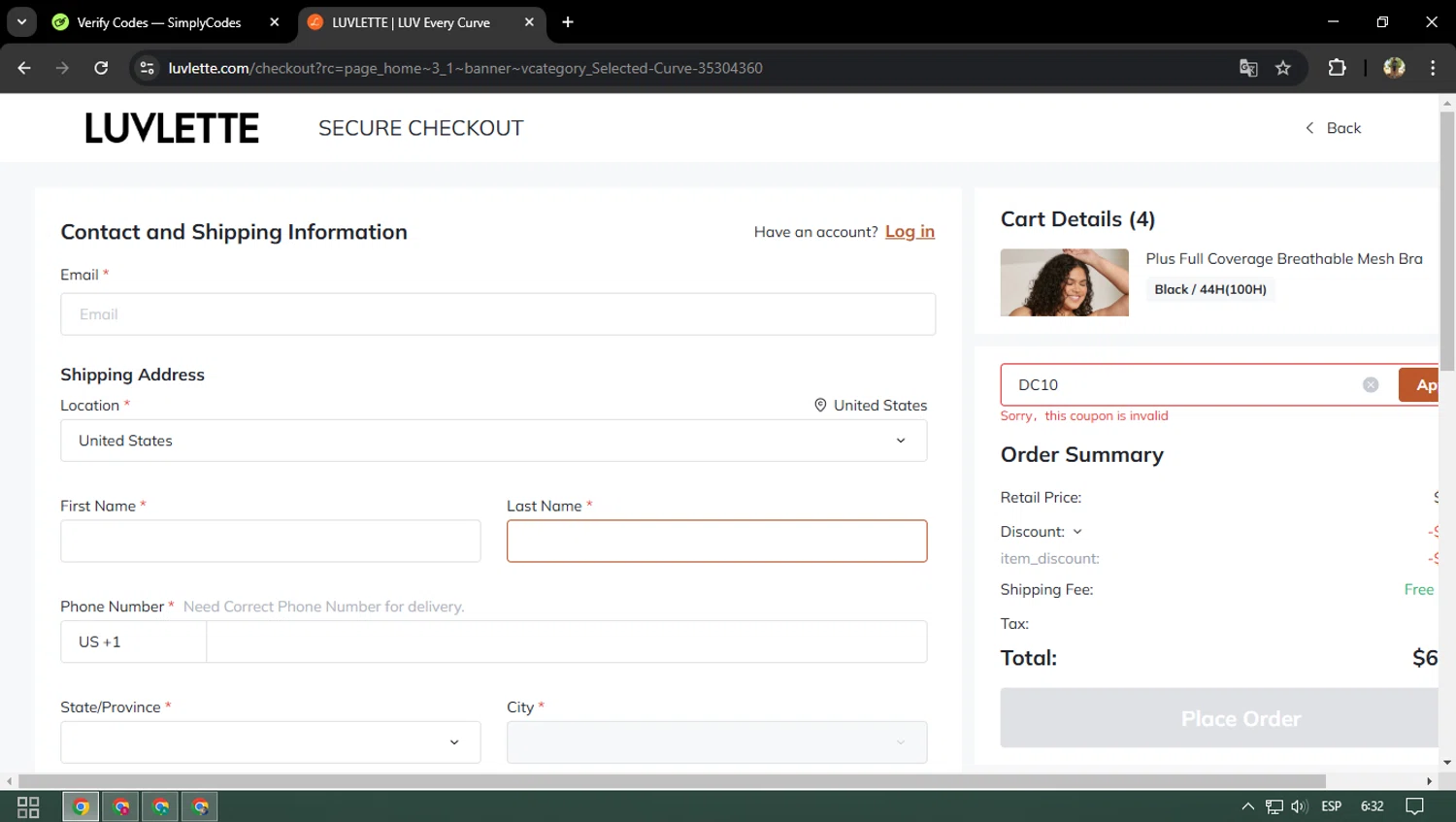This screenshot has height=822, width=1456.
Task: Bookmark this page with the star icon
Action: (1283, 68)
